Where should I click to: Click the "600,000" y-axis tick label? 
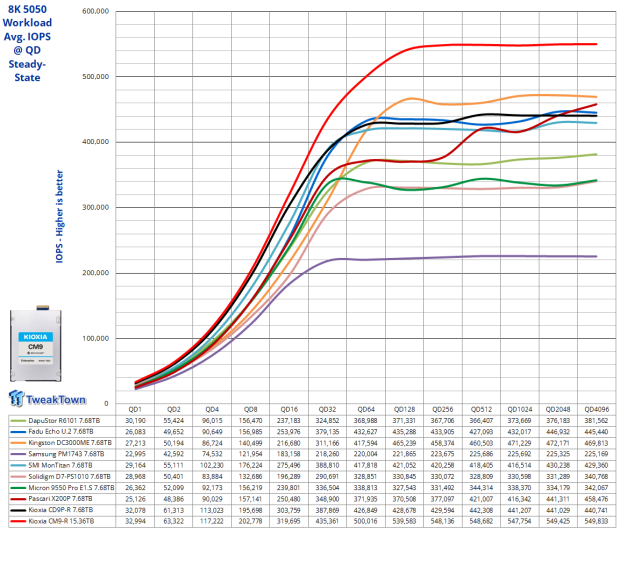pyautogui.click(x=95, y=11)
